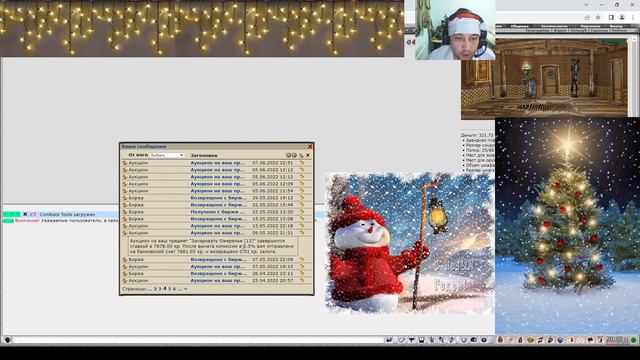This screenshot has width=640, height=360.
Task: Click the expanded auction message text about Зачаровать Ожерелье
Action: pos(213,247)
